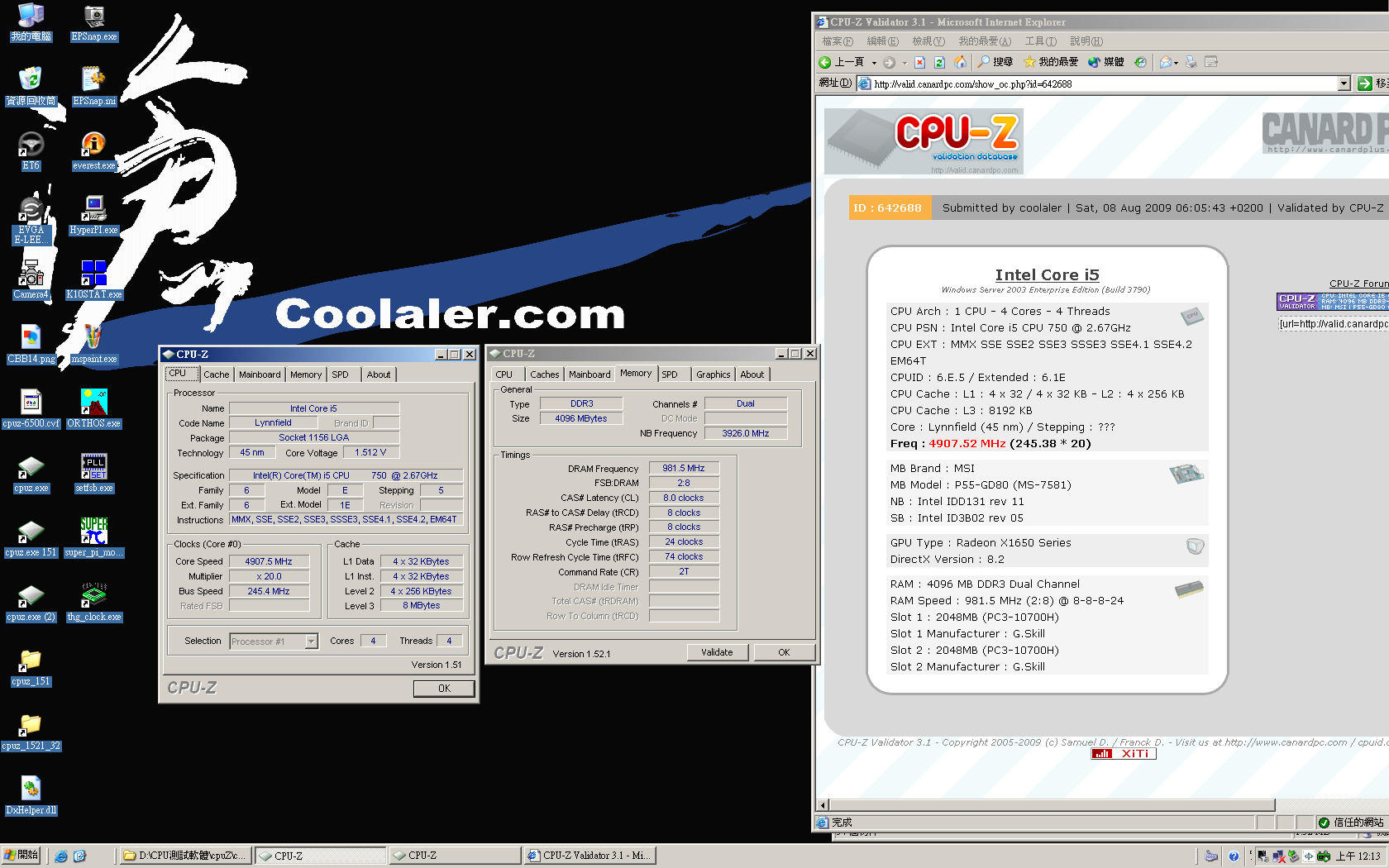This screenshot has height=868, width=1389.
Task: Switch to D:\CPU folder taskbar item
Action: click(x=186, y=856)
